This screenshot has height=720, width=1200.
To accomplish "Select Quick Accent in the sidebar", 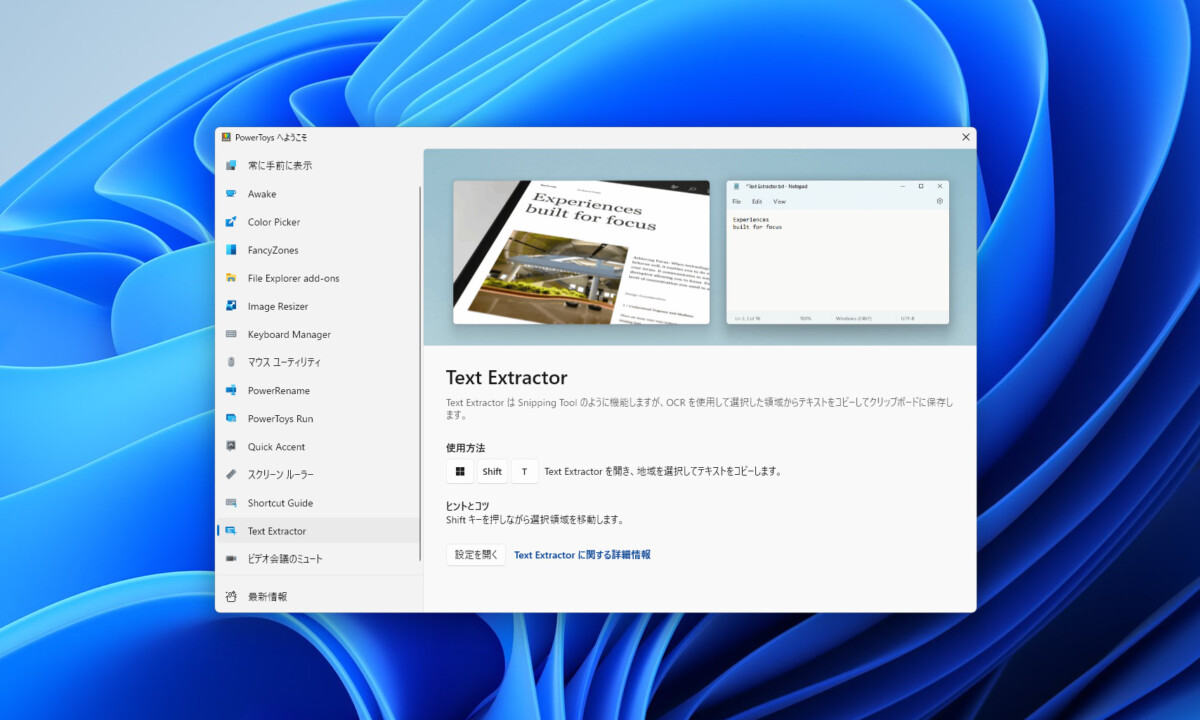I will (x=318, y=446).
